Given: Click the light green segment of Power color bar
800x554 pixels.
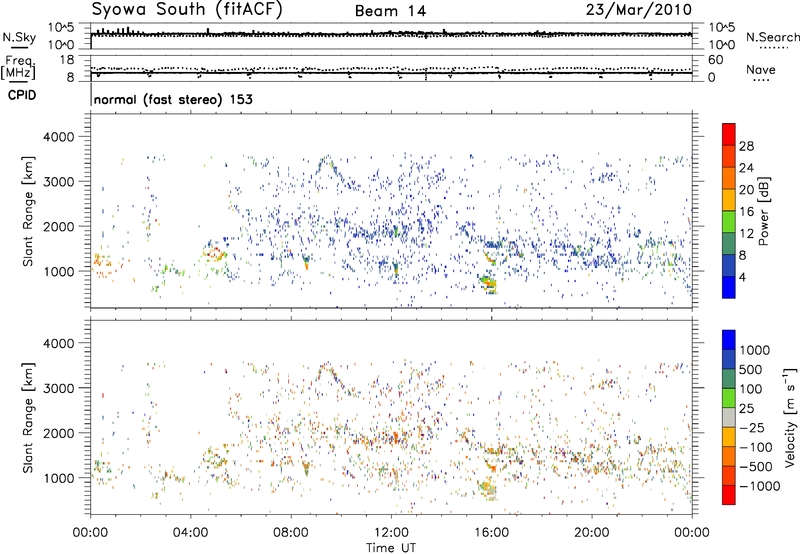Looking at the screenshot, I should coord(729,222).
